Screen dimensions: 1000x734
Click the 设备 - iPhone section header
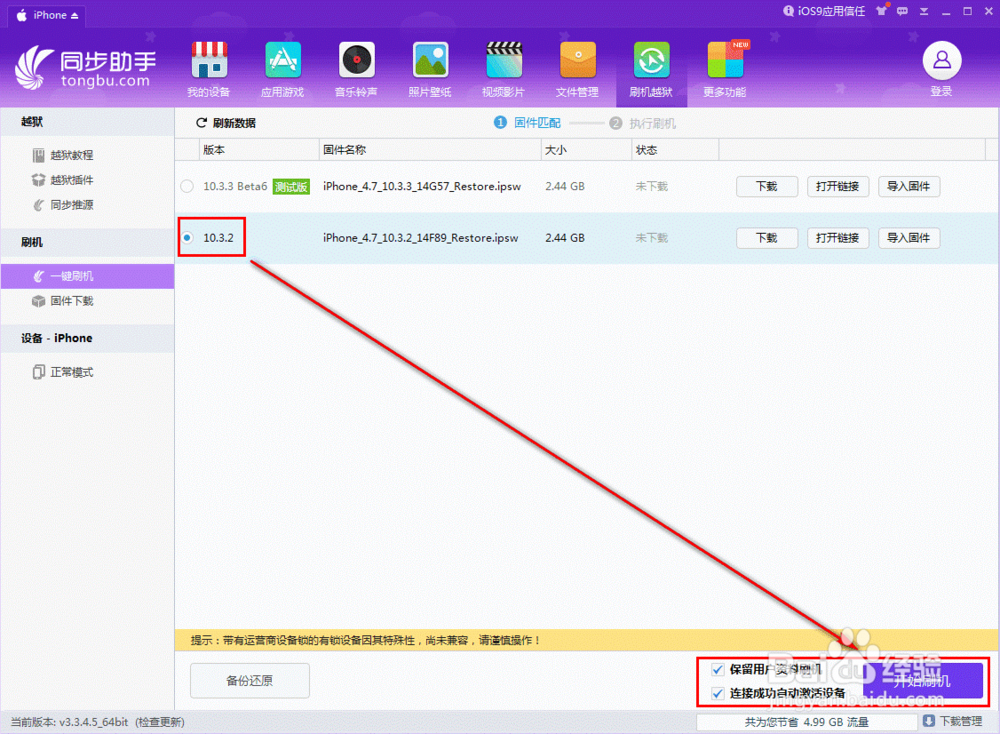[x=87, y=338]
